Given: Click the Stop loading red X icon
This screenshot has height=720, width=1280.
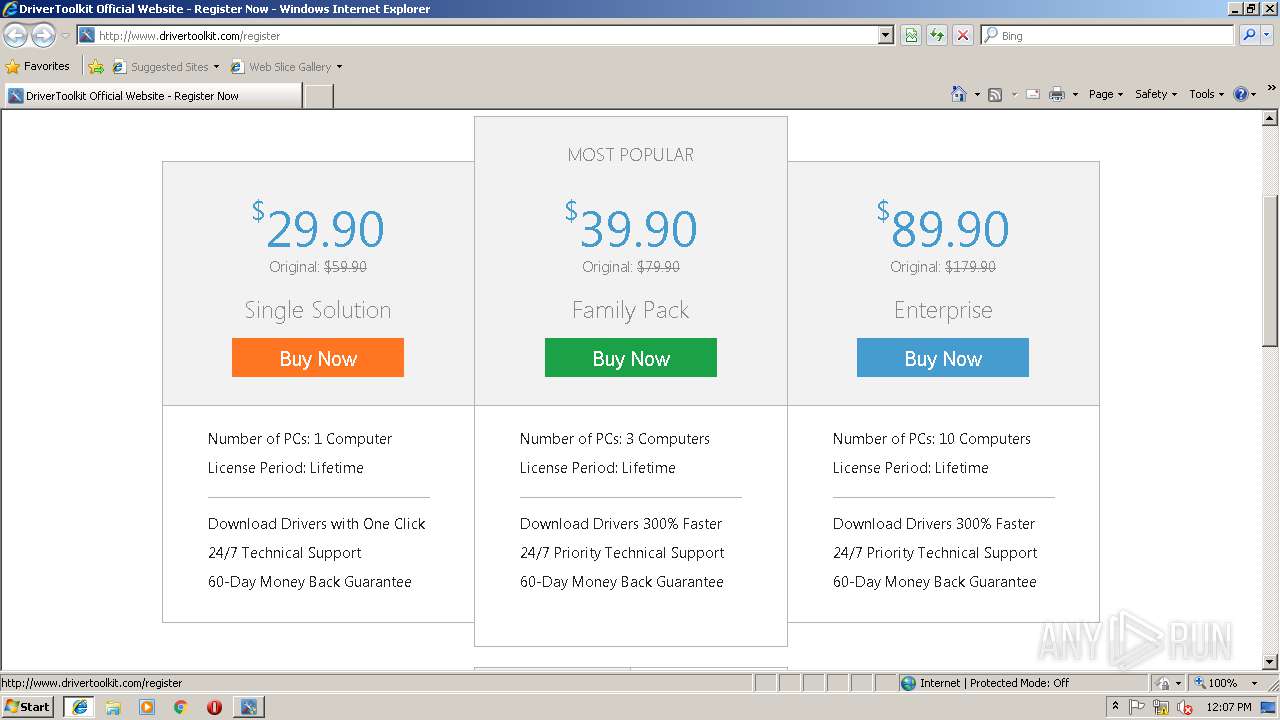Looking at the screenshot, I should click(x=962, y=35).
